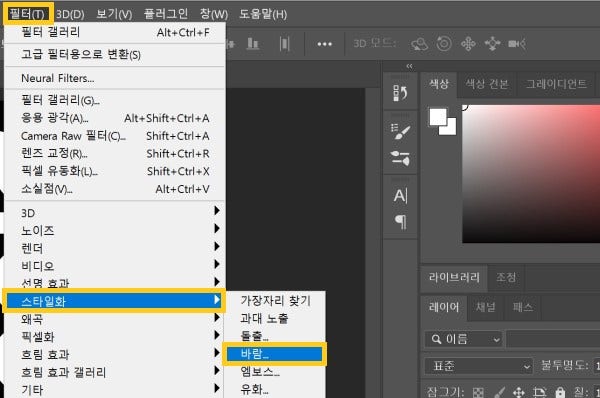Image resolution: width=600 pixels, height=398 pixels.
Task: Choose 가장자리 찾기 in the submenu
Action: pos(276,301)
